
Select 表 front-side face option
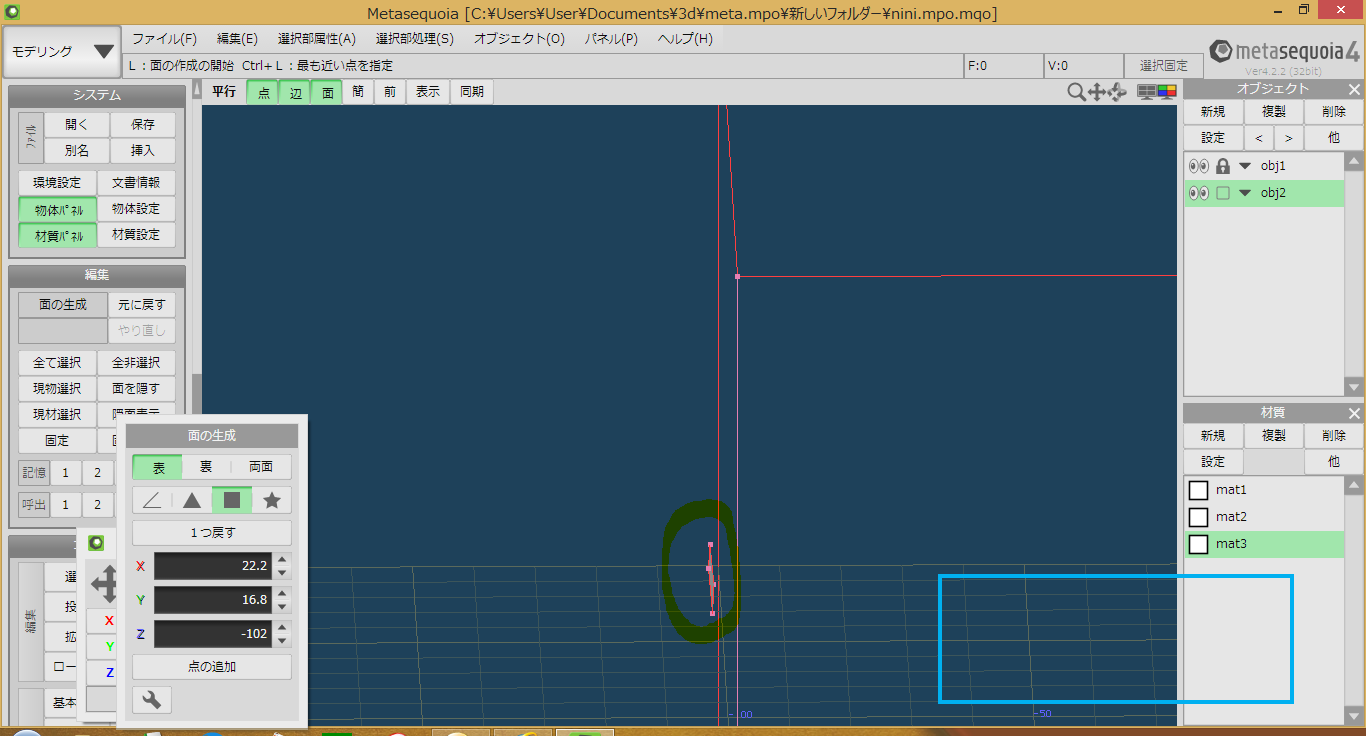(158, 467)
